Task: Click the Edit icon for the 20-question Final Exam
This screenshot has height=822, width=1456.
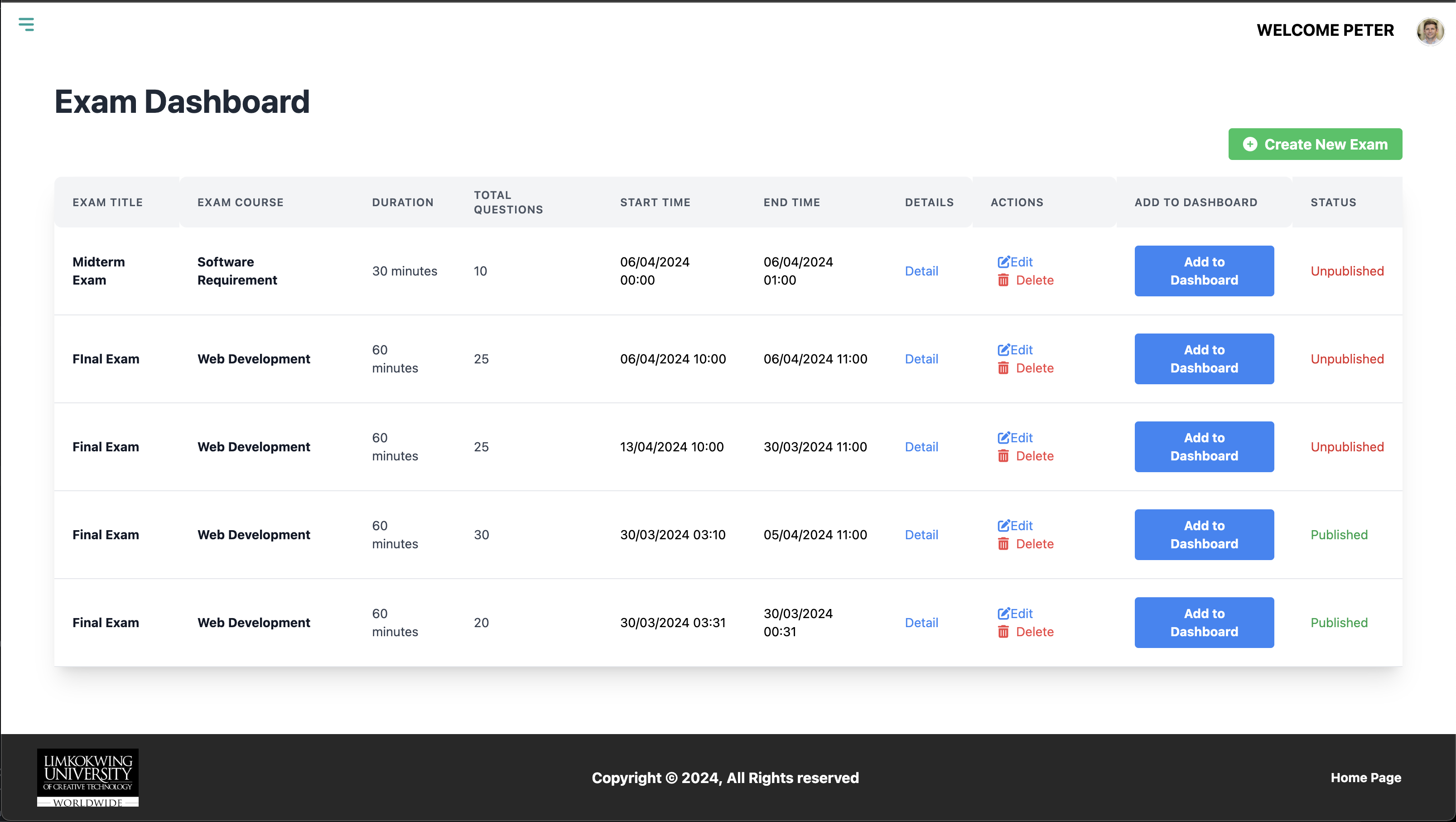Action: 1003,614
